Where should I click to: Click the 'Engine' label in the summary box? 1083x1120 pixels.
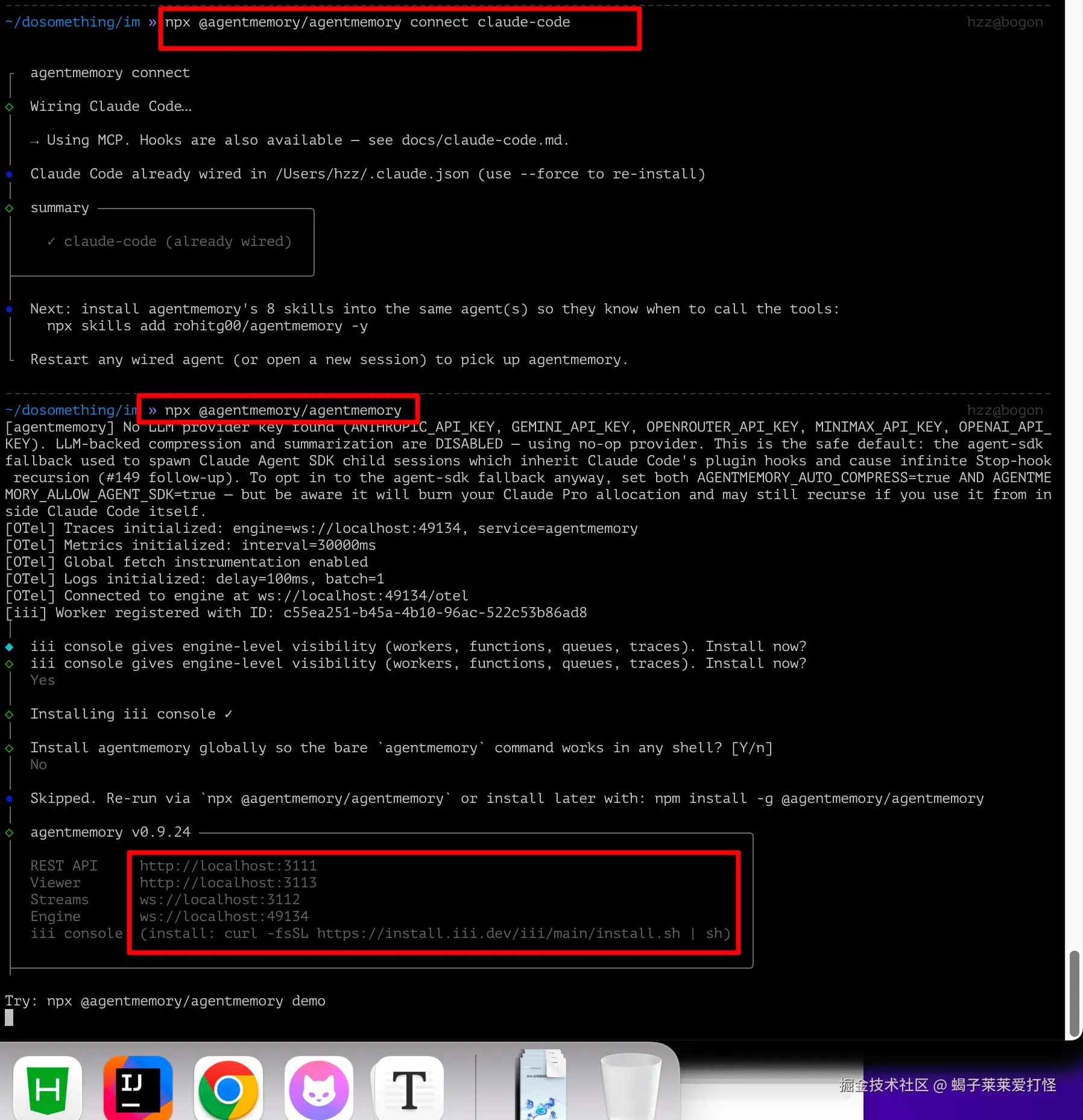tap(55, 916)
